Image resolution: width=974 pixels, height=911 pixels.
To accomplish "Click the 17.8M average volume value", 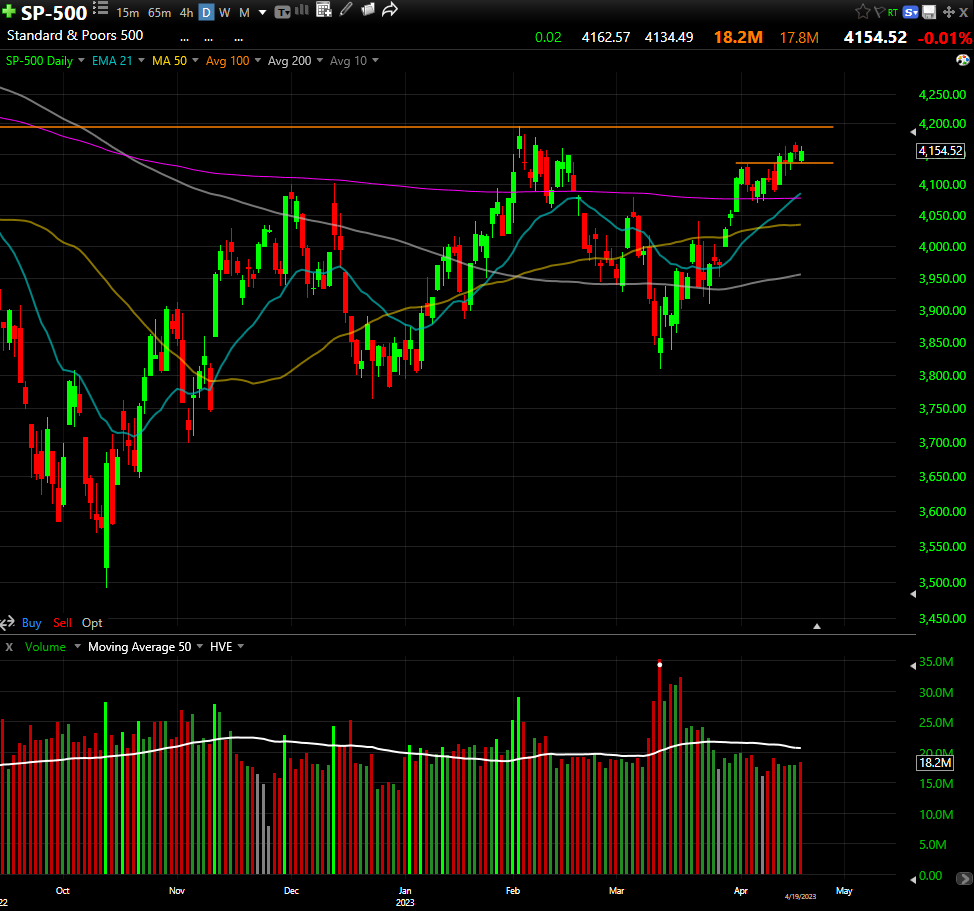I will point(799,38).
